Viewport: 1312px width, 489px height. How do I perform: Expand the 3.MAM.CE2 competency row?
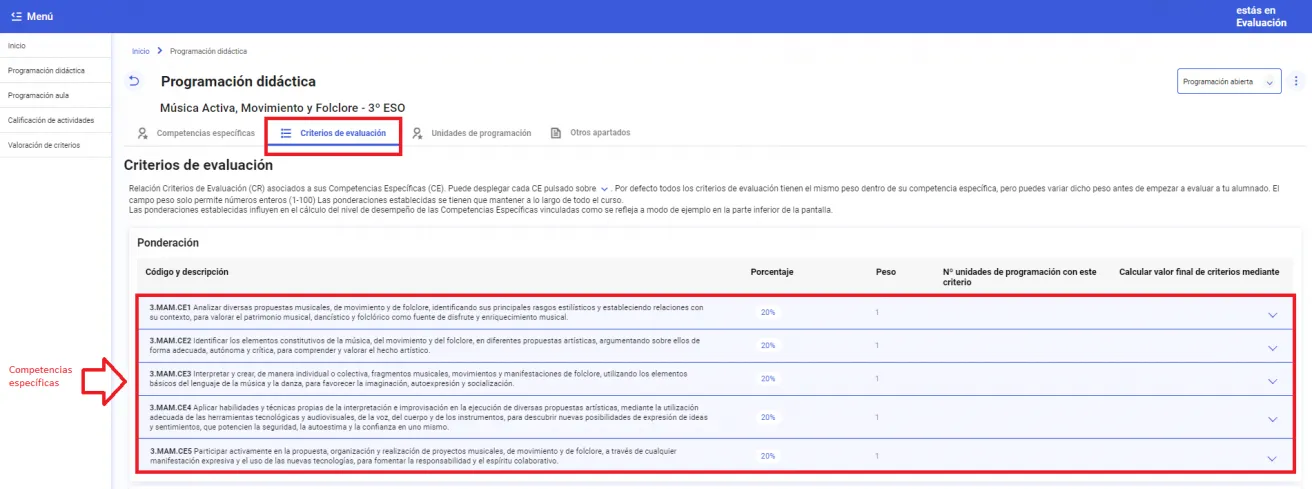tap(1272, 348)
